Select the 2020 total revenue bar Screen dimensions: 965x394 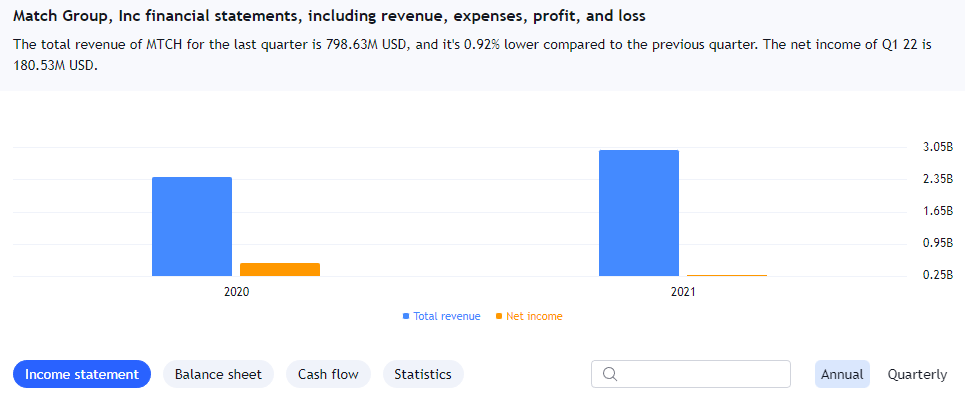pyautogui.click(x=192, y=227)
